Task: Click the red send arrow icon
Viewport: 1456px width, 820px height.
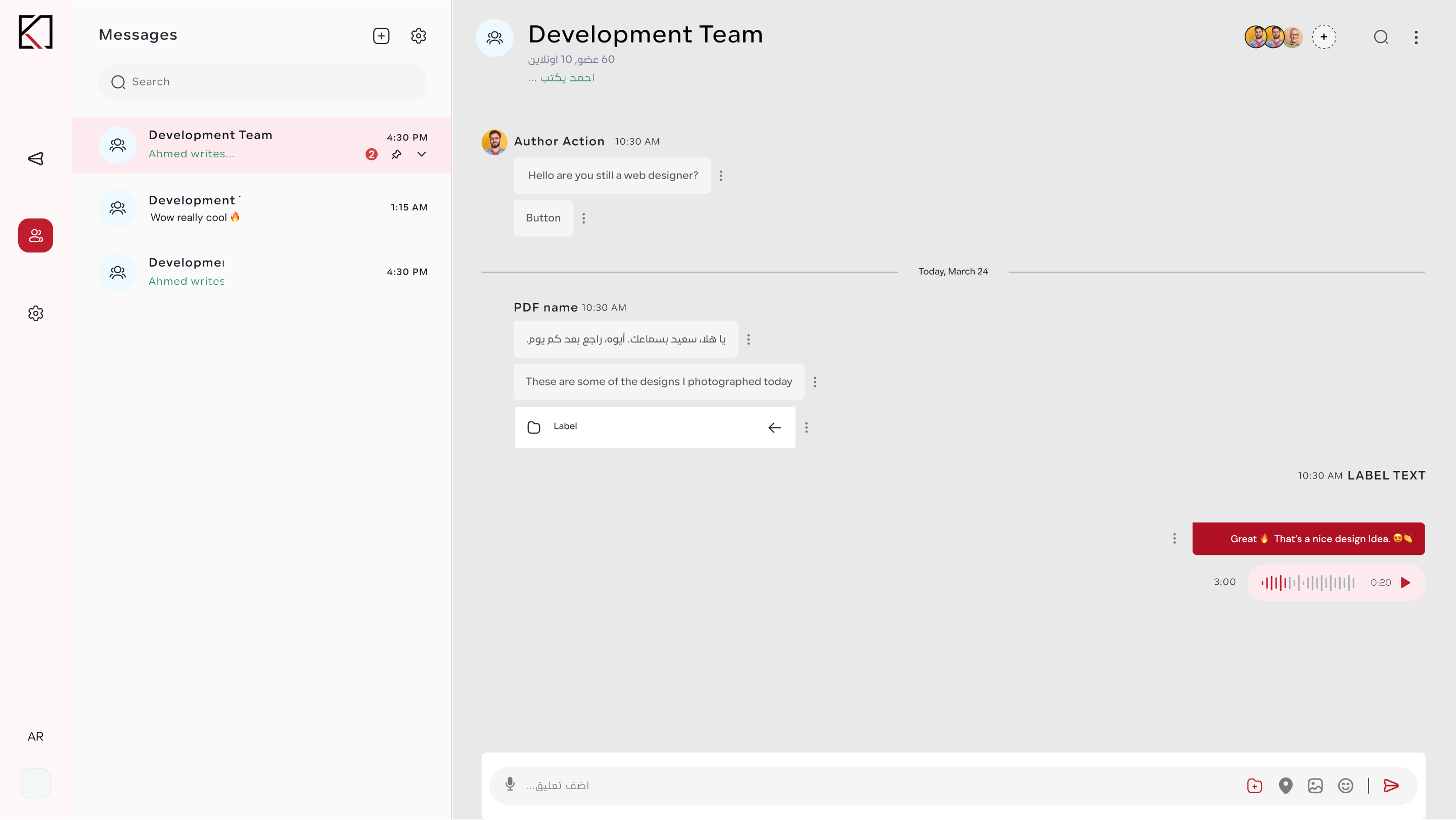Action: click(1391, 786)
